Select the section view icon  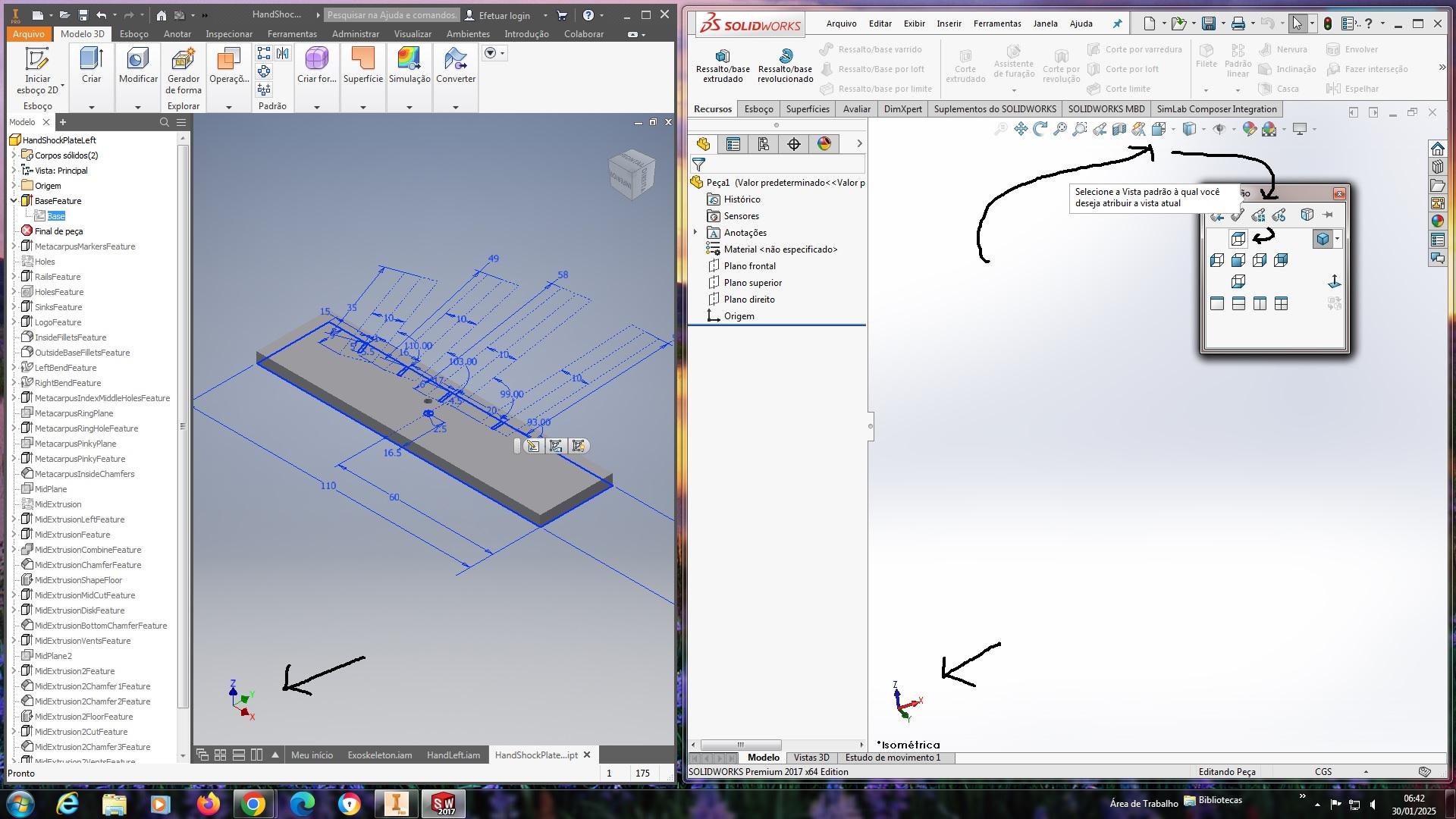(x=1119, y=130)
